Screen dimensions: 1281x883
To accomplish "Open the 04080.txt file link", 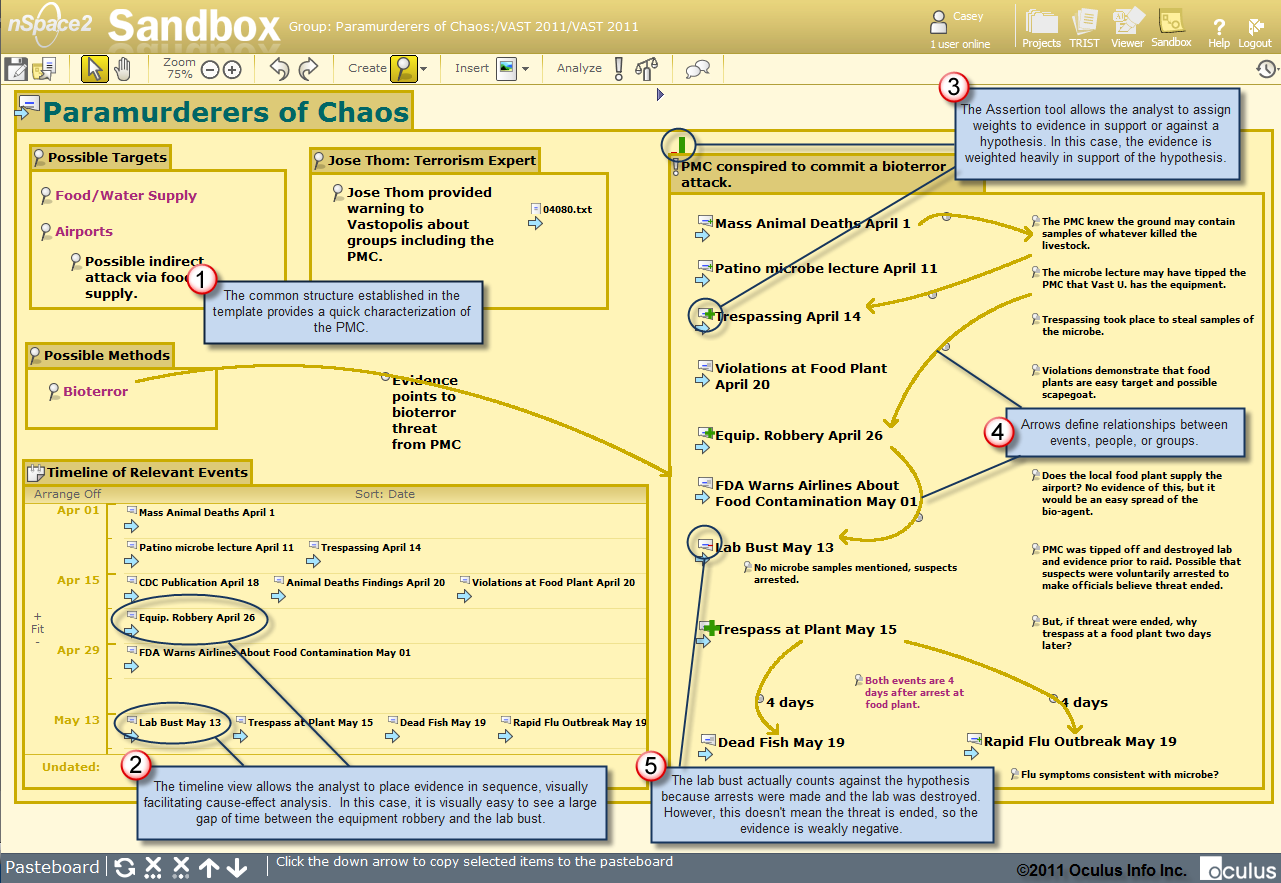I will (x=567, y=210).
